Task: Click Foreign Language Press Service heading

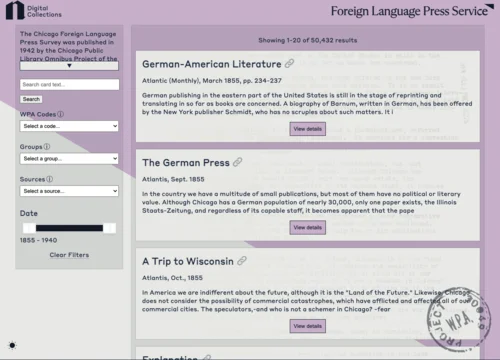Action: 409,11
